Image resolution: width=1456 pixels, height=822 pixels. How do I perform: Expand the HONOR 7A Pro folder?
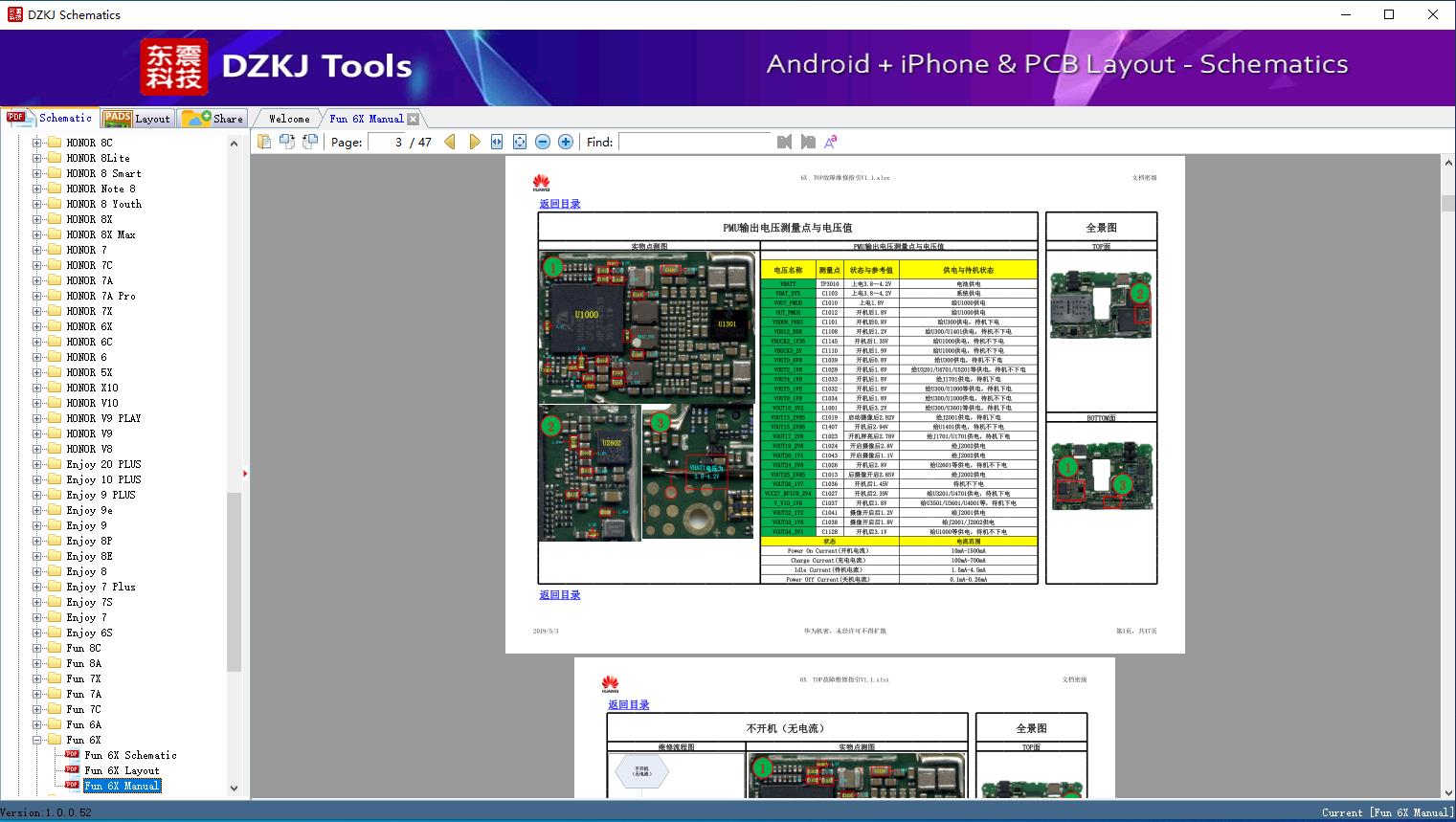(x=36, y=296)
